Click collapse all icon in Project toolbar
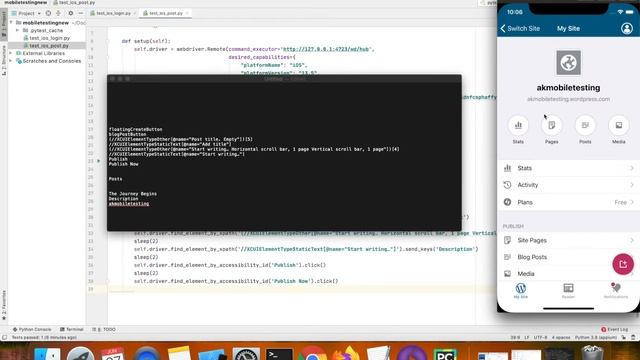Screen dimensions: 640x360 pos(58,13)
